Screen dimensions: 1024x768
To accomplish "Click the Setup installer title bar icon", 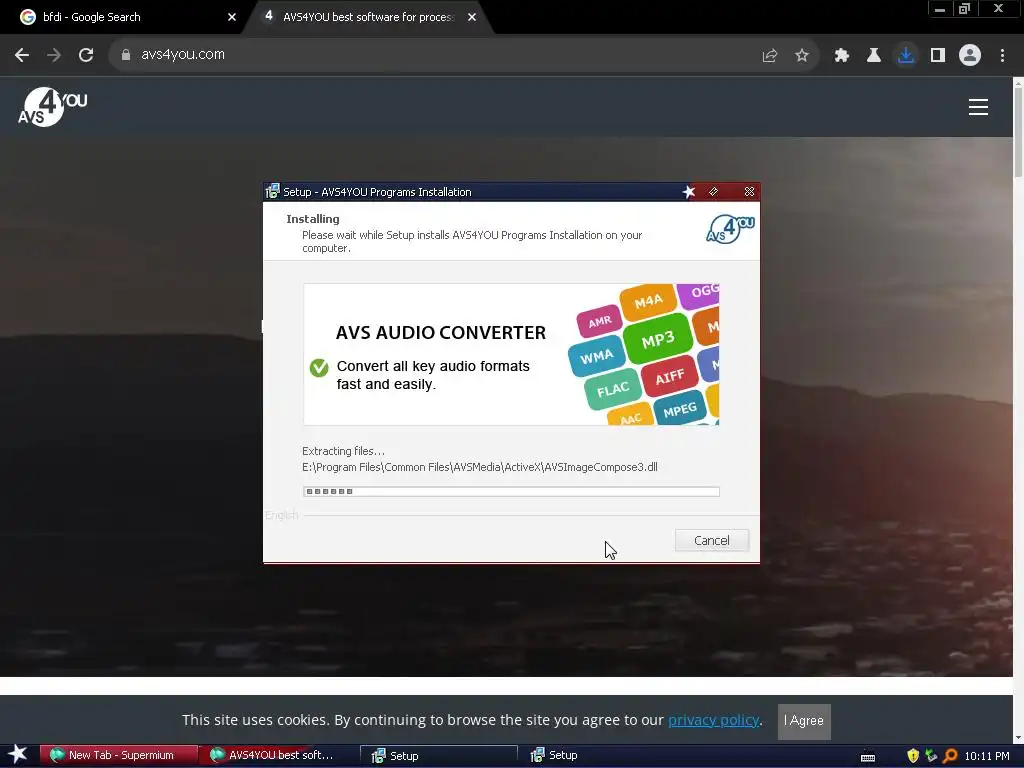I will [272, 192].
